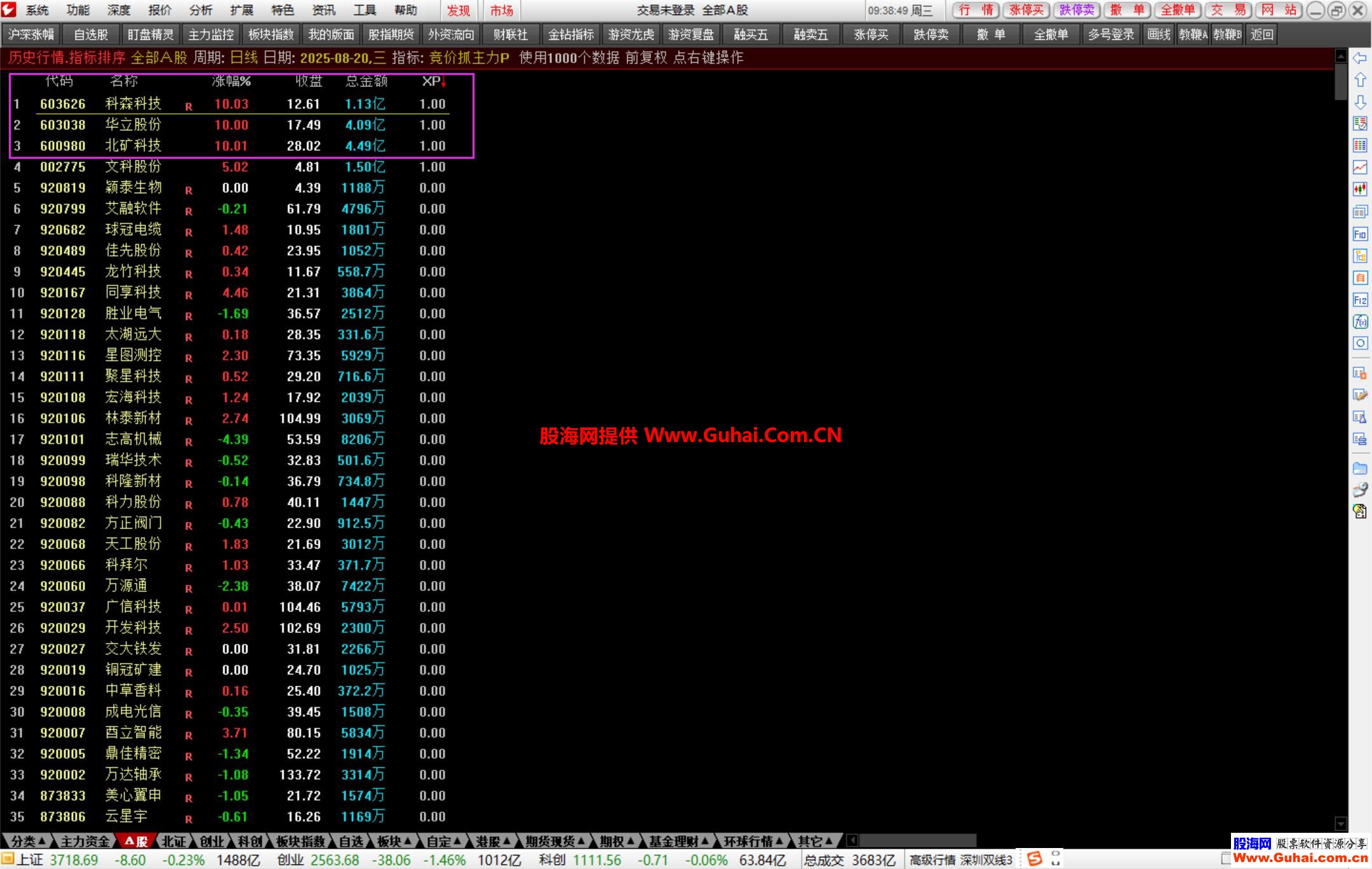Click the small yellow icon left of 上证
This screenshot has width=1372, height=869.
pyautogui.click(x=7, y=859)
